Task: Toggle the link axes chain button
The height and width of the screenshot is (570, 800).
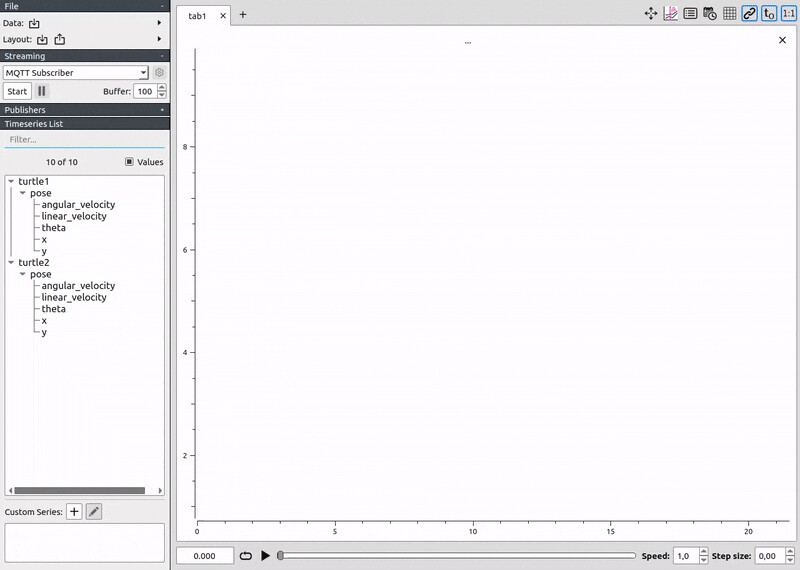Action: point(749,14)
